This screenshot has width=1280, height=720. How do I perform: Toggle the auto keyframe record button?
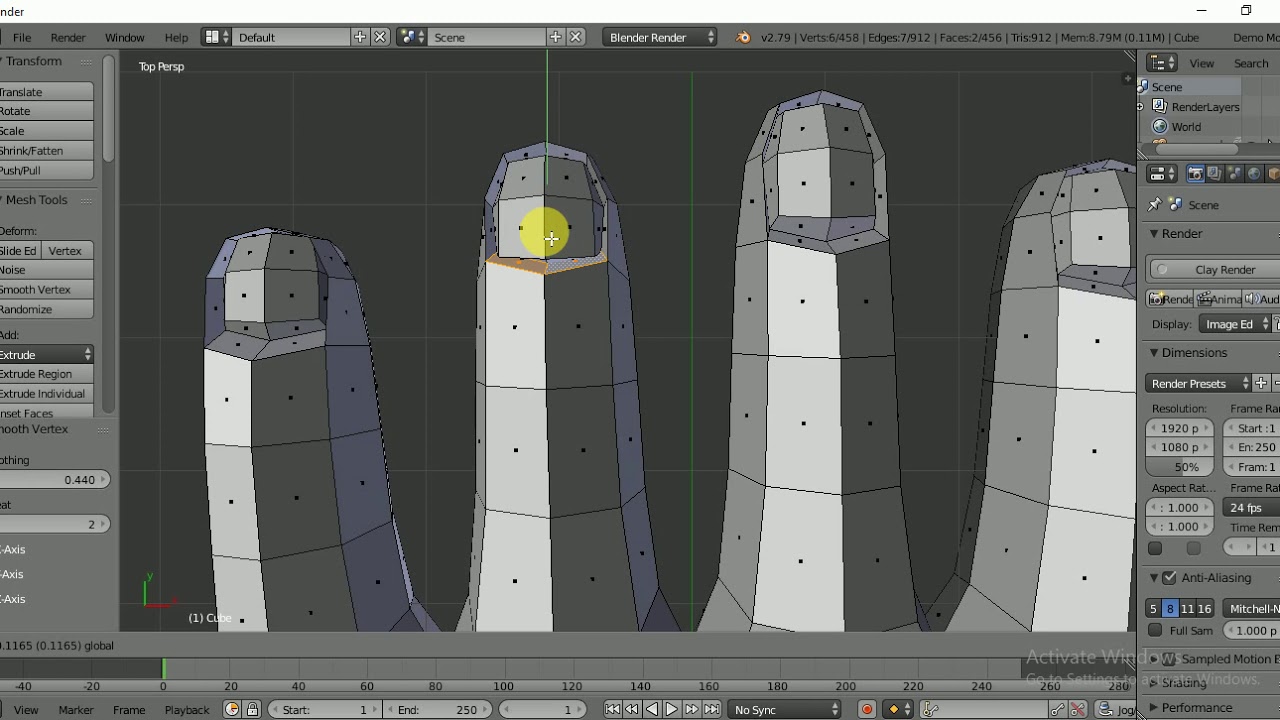tap(867, 709)
